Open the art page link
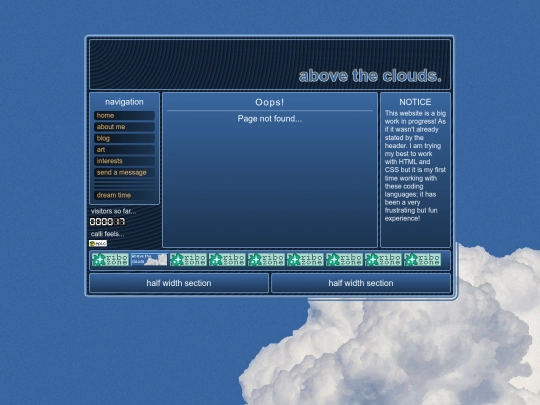This screenshot has width=540, height=405. (124, 150)
